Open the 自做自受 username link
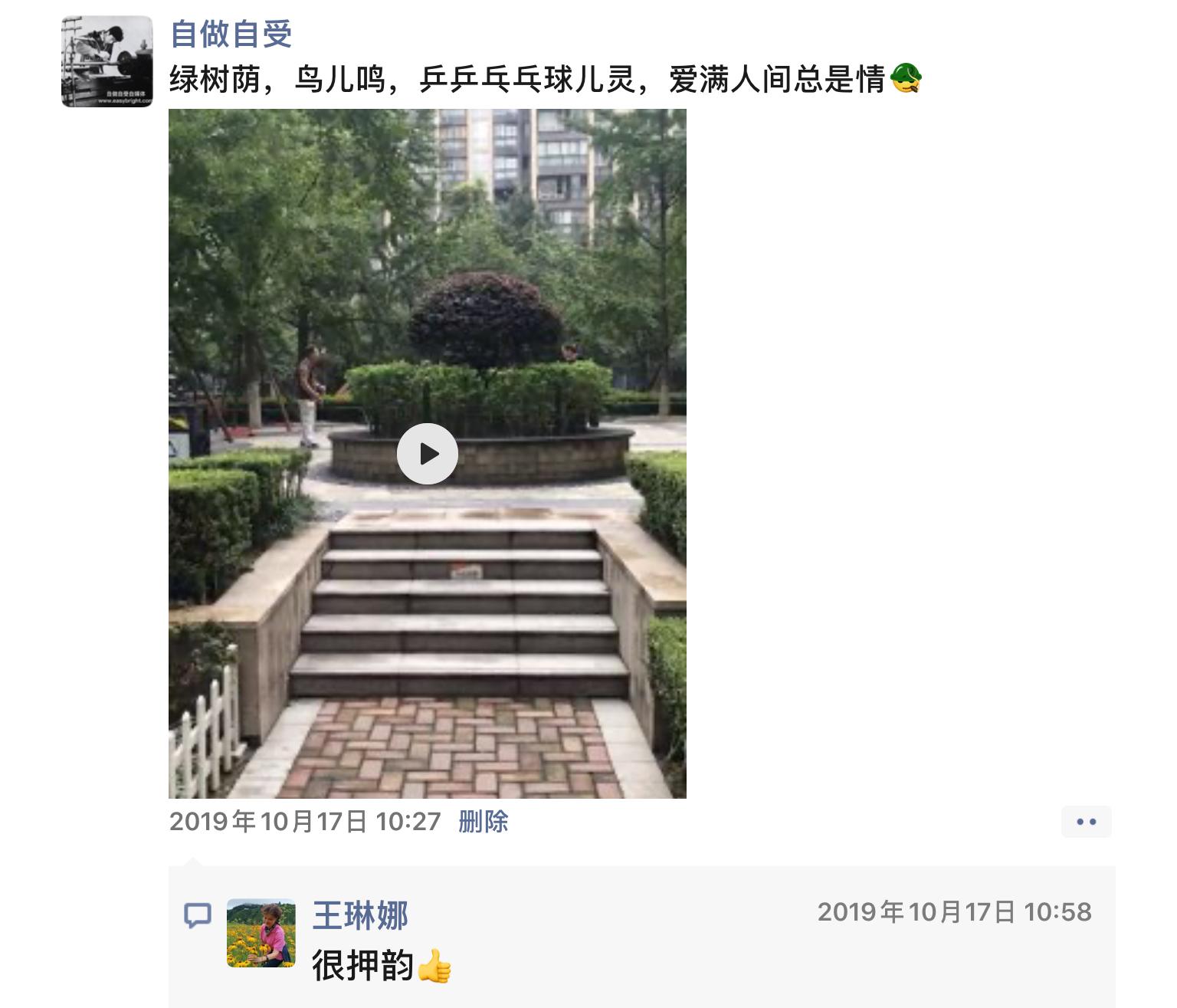Image resolution: width=1177 pixels, height=1008 pixels. [x=231, y=34]
